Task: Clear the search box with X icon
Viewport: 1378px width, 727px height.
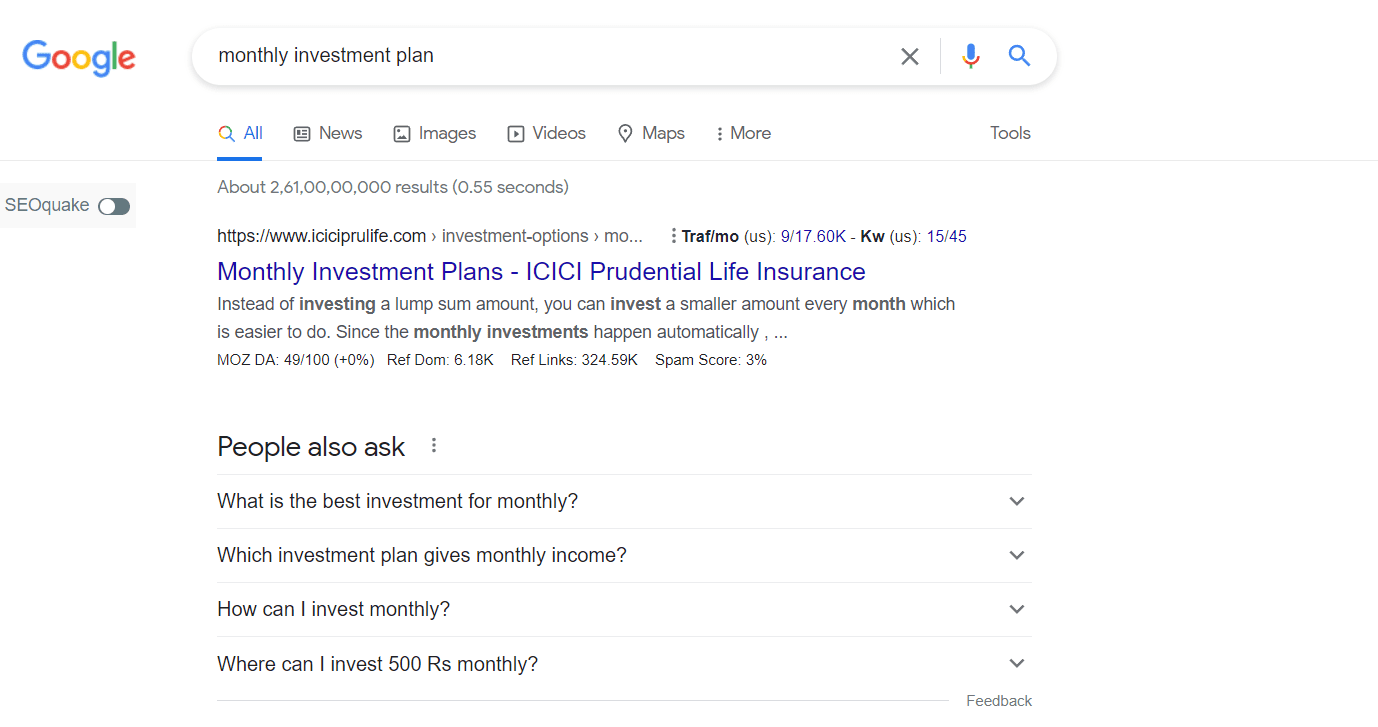Action: (x=910, y=57)
